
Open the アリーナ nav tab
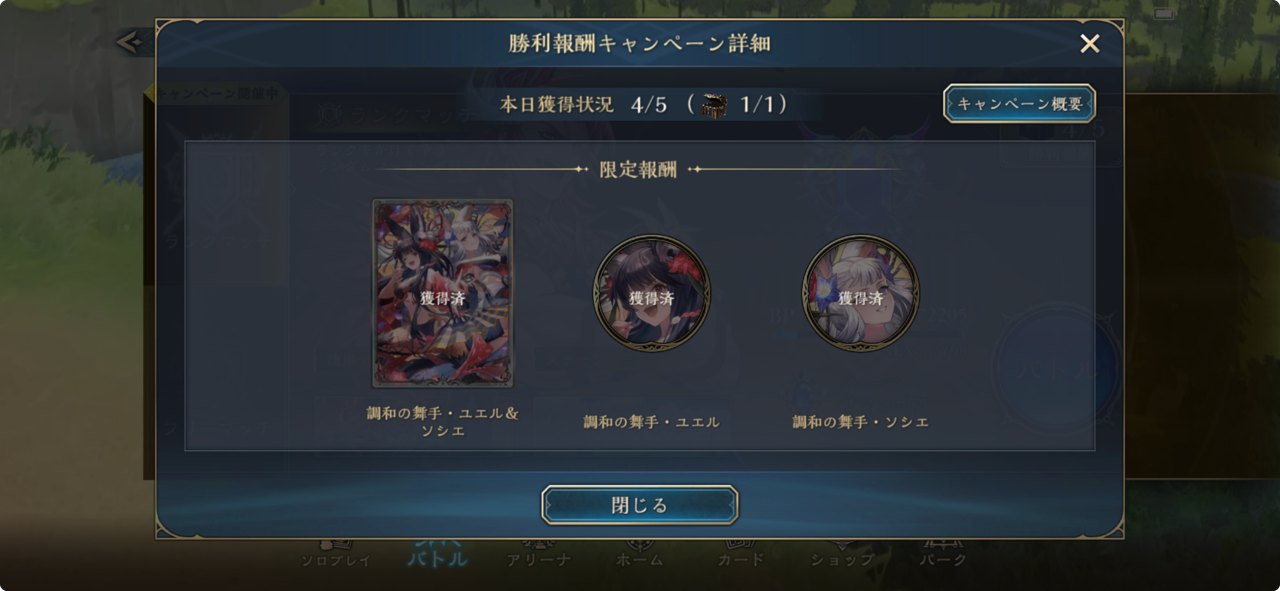pyautogui.click(x=539, y=560)
